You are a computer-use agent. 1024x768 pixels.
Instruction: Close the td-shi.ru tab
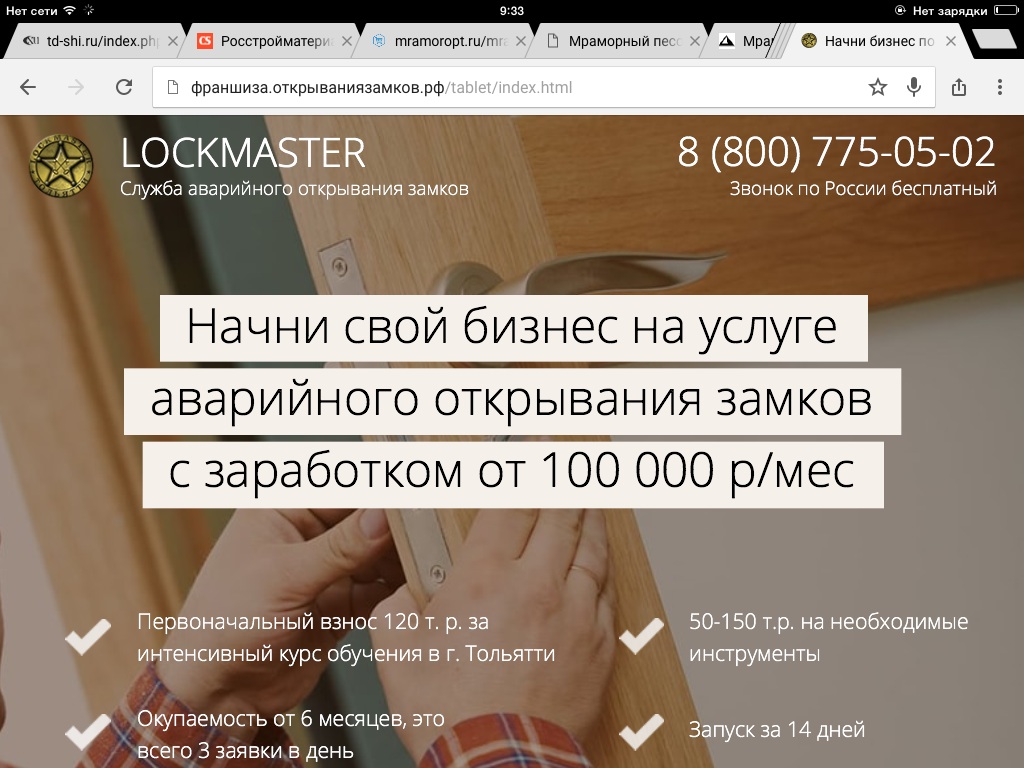(174, 41)
